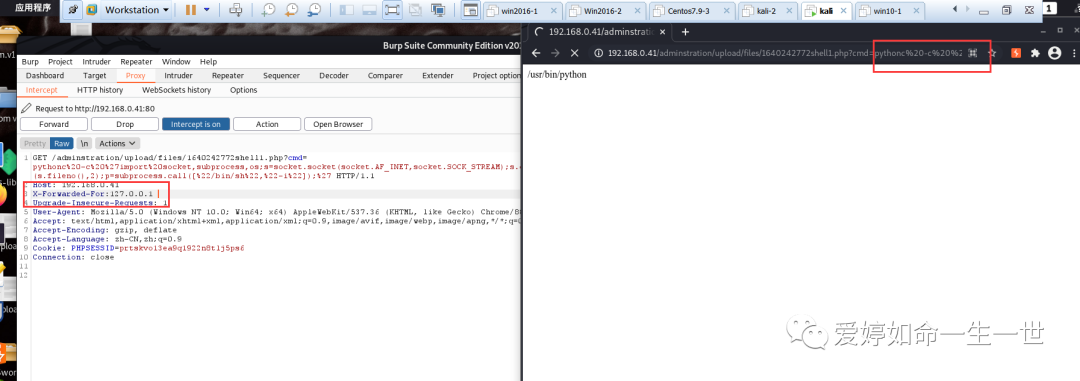Open the Burp menu
Image resolution: width=1080 pixels, height=381 pixels.
(30, 61)
